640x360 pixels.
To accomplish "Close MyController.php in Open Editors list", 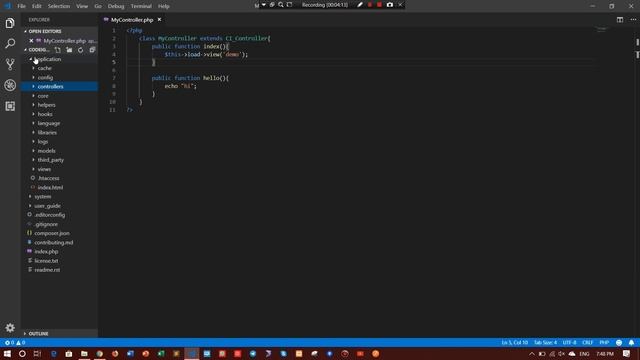I will coord(31,41).
